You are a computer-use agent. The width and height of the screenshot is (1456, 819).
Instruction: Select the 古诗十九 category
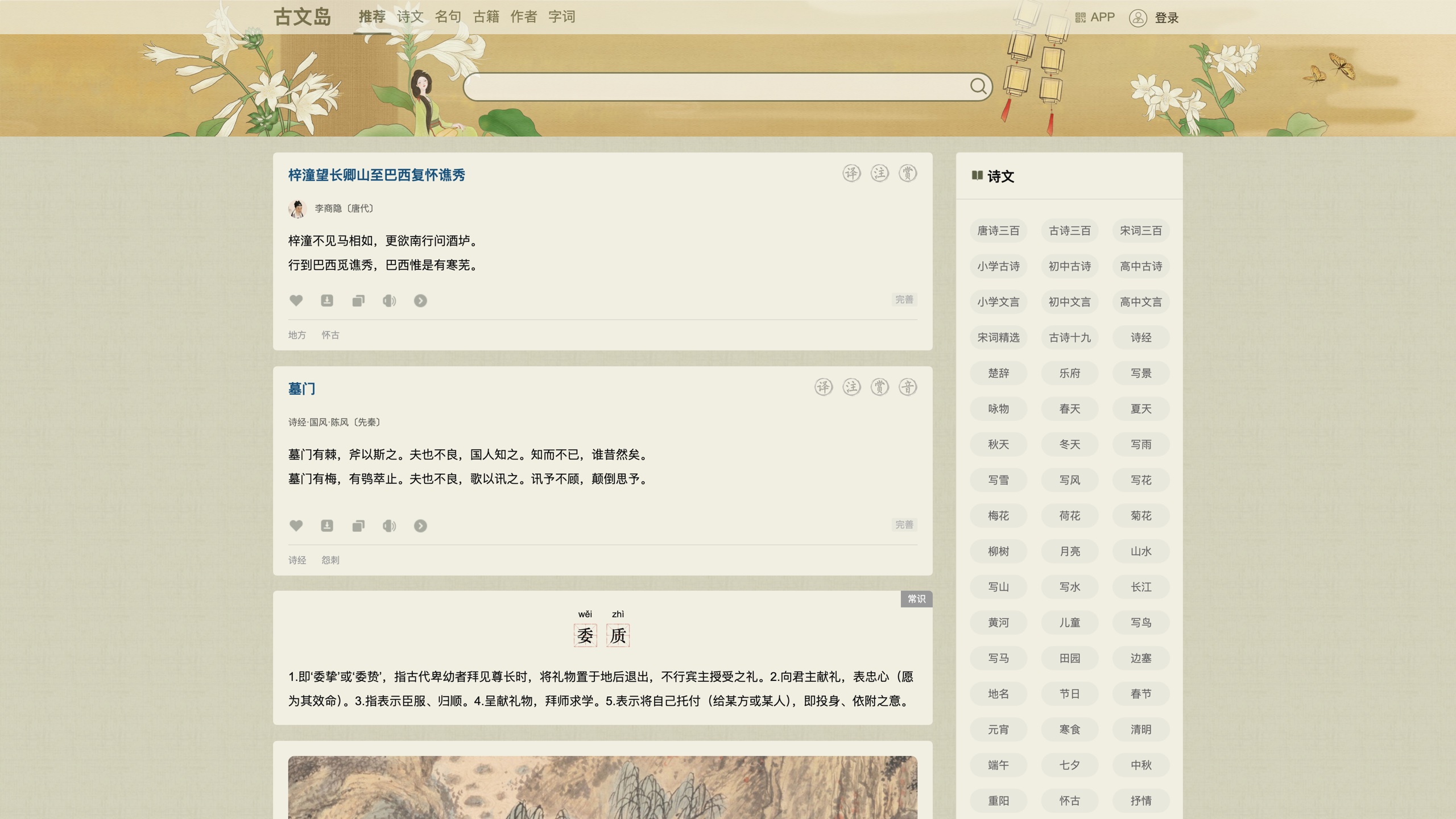pos(1070,338)
